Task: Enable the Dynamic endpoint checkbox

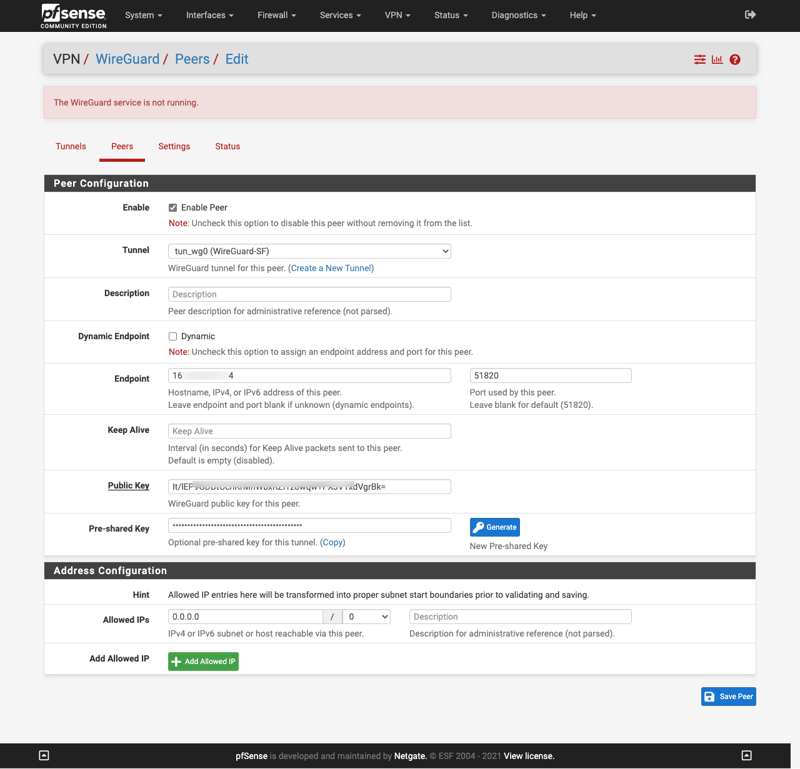Action: tap(173, 337)
